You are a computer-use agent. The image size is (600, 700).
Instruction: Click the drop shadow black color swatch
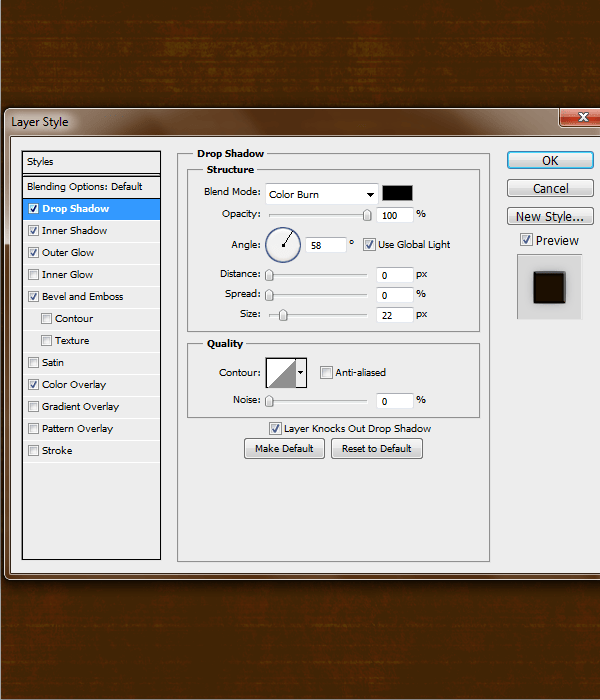397,193
